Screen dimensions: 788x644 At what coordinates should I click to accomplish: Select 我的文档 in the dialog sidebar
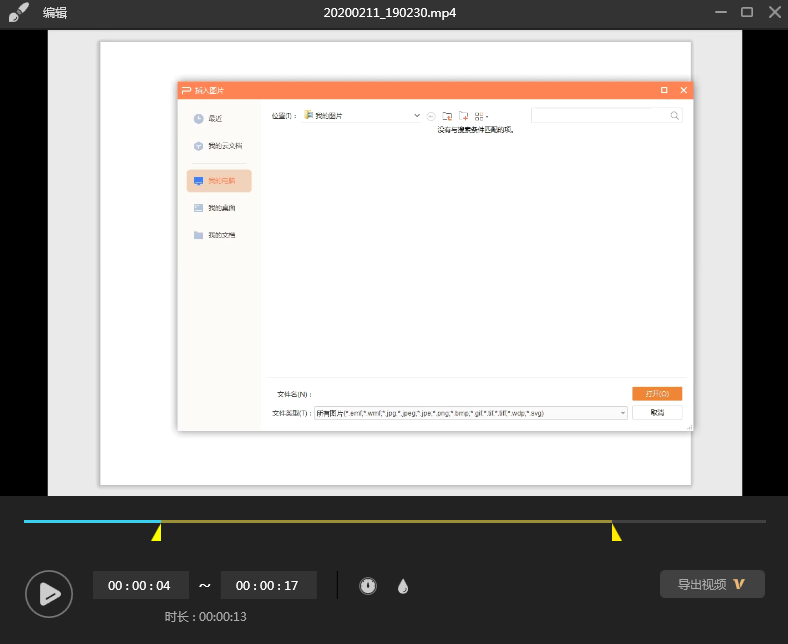pyautogui.click(x=219, y=235)
